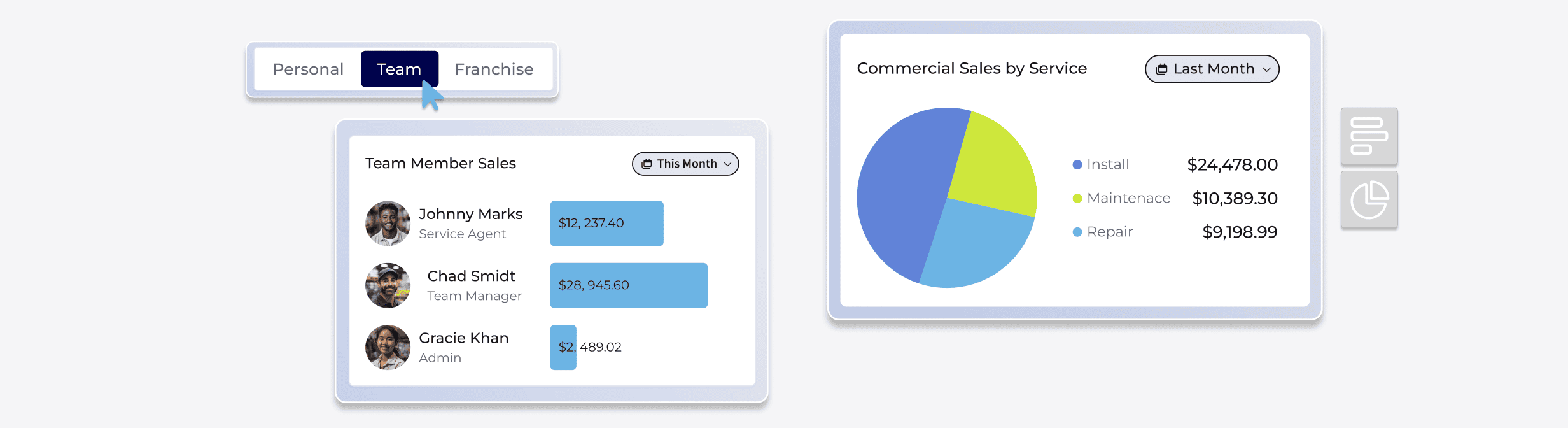Open the Last Month dropdown
The image size is (1568, 428).
click(1212, 69)
